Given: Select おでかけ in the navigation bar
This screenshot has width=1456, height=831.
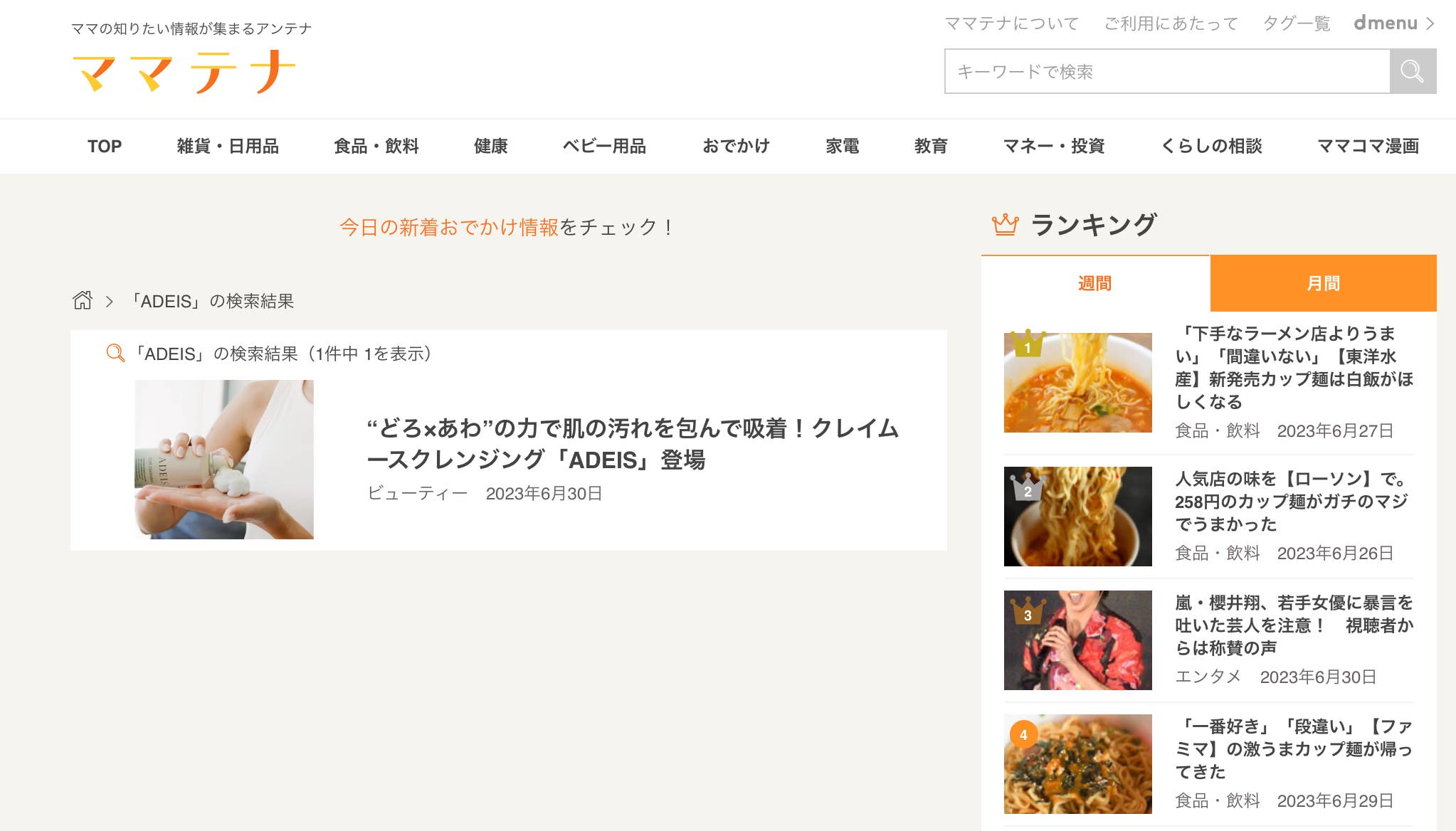Looking at the screenshot, I should tap(736, 146).
